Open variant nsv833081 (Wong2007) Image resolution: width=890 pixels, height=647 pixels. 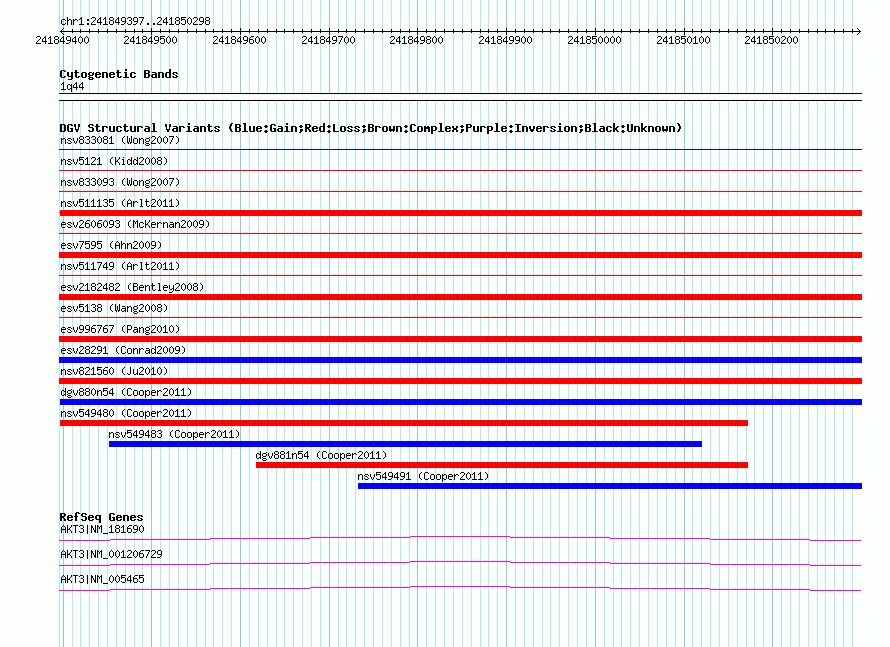120,140
